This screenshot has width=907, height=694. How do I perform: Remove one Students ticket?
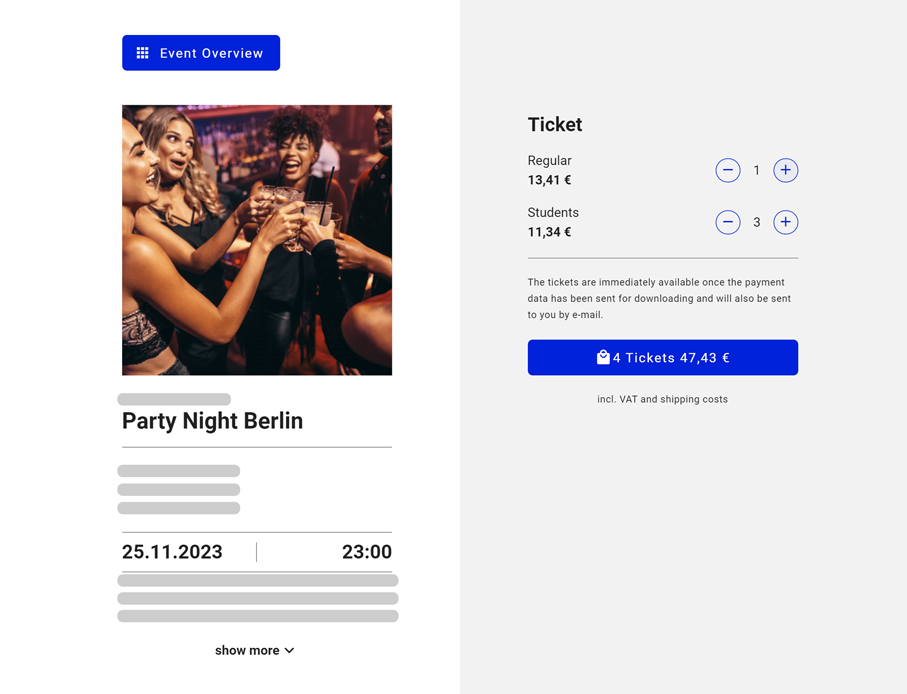click(728, 222)
